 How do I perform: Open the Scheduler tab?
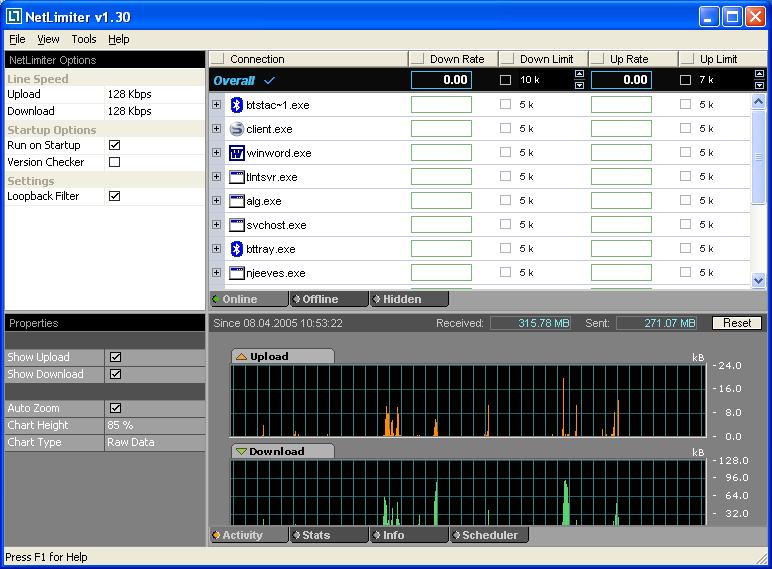pos(490,535)
